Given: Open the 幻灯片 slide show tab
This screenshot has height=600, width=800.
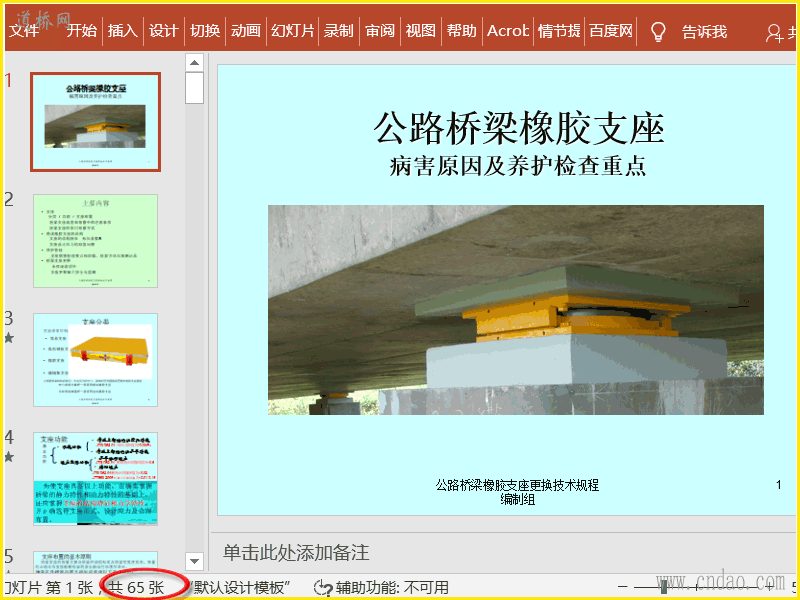Looking at the screenshot, I should point(292,31).
